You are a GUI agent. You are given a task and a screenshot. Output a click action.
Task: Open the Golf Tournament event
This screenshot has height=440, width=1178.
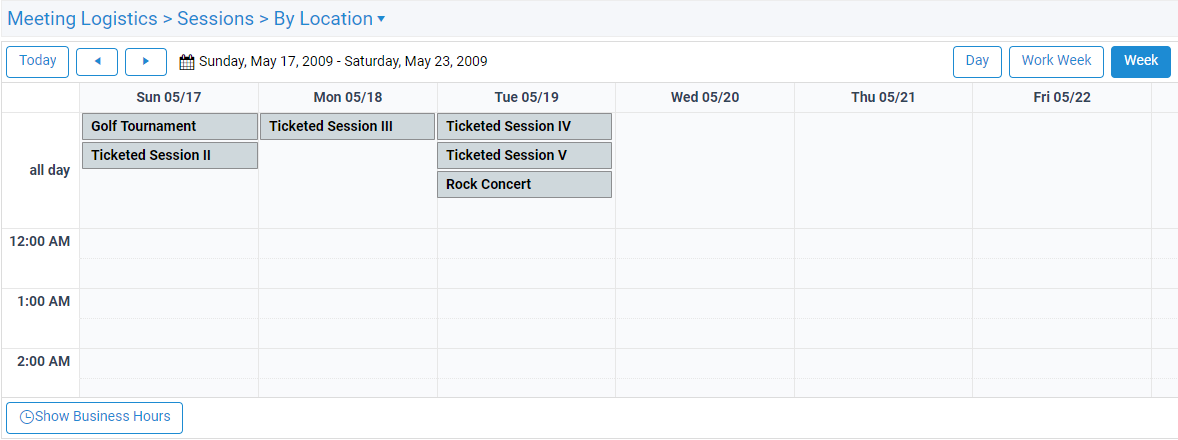coord(170,126)
